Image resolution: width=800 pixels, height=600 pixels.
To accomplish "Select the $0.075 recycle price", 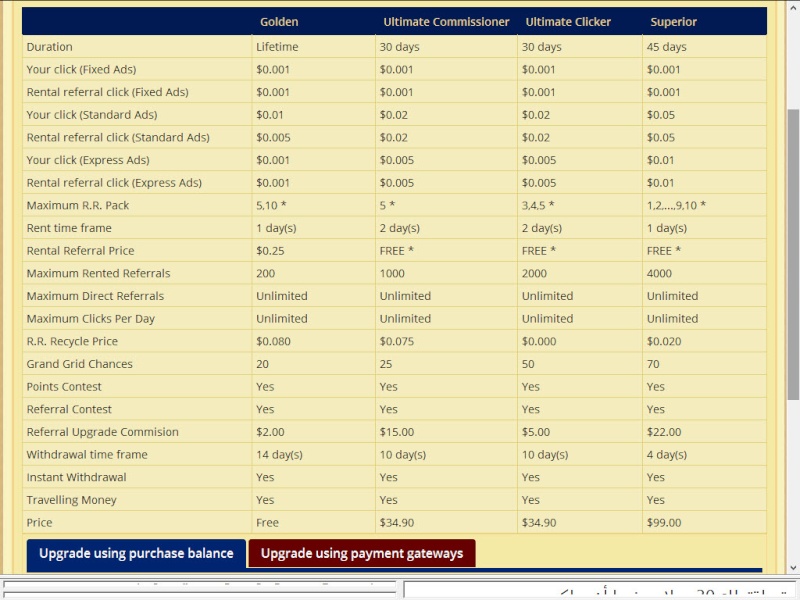I will [x=396, y=341].
